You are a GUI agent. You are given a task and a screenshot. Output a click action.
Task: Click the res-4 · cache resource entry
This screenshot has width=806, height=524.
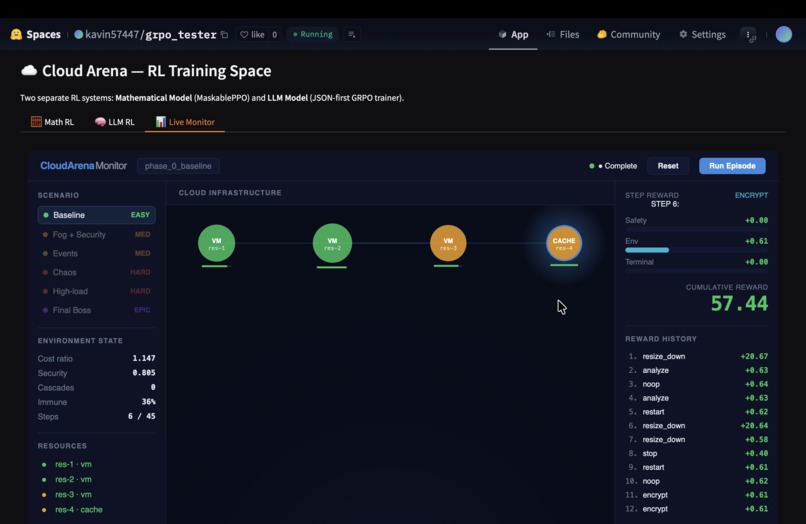[72, 510]
